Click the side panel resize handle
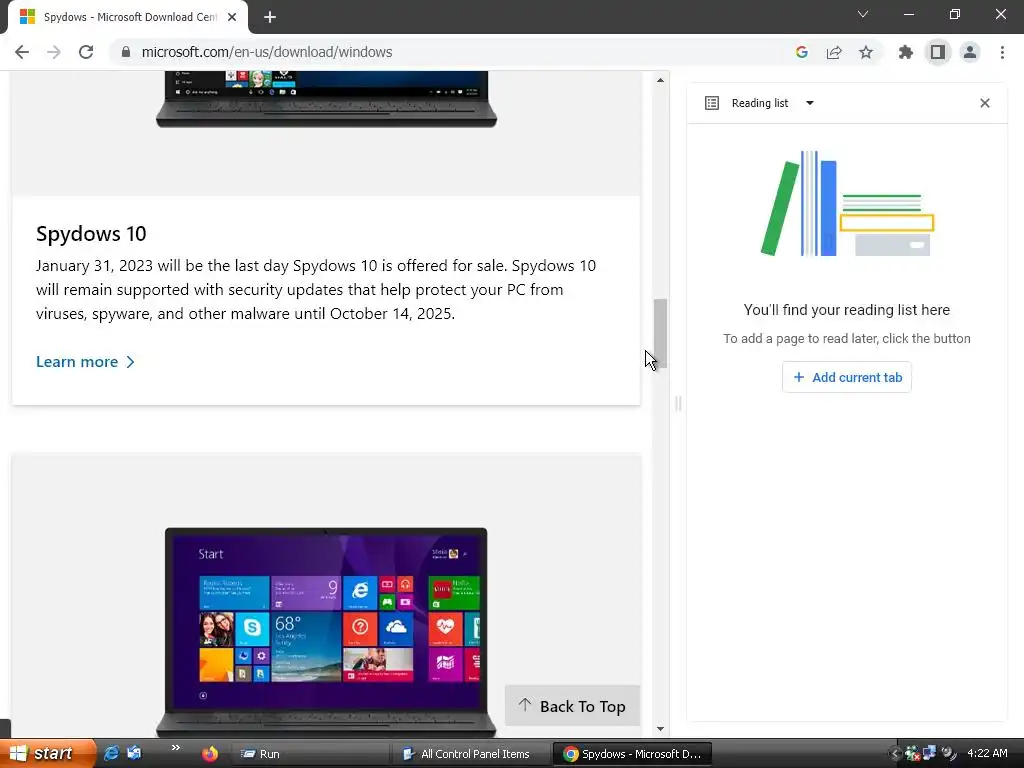The image size is (1024, 768). [678, 404]
